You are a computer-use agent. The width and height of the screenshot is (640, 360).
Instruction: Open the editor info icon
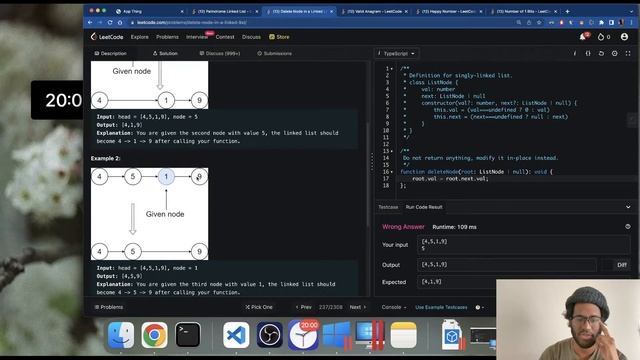[575, 53]
